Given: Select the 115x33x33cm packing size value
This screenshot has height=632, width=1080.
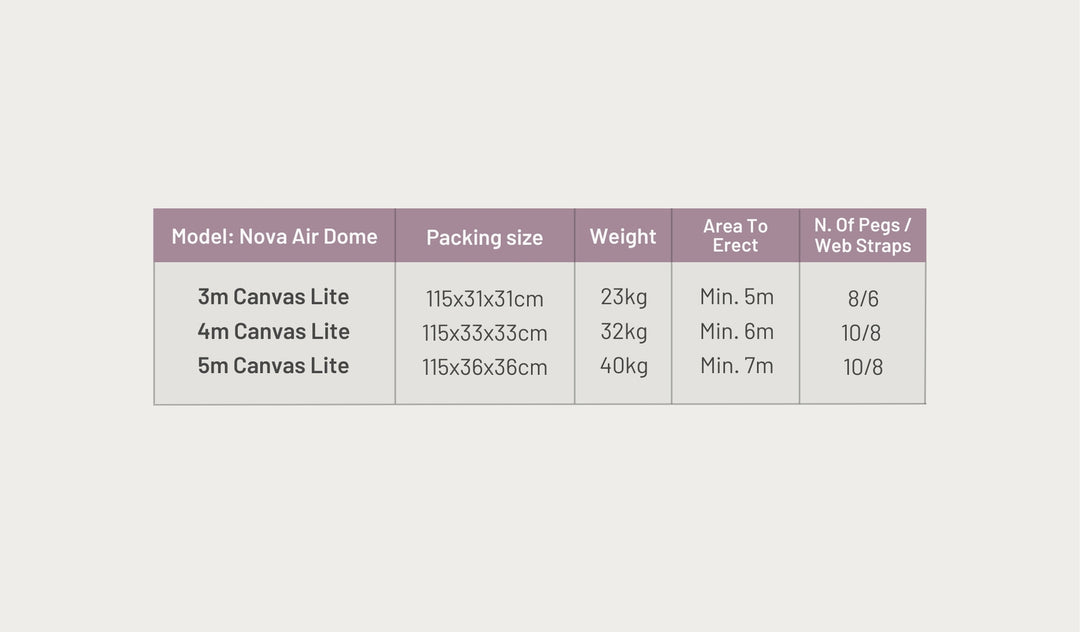Looking at the screenshot, I should click(484, 333).
